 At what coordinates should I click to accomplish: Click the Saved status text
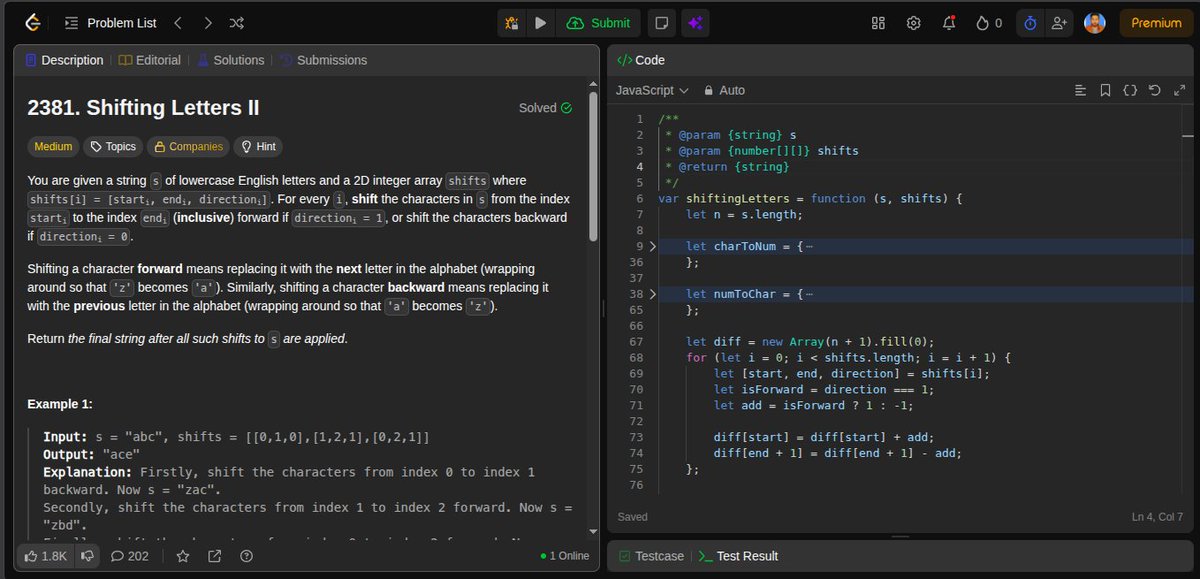[632, 517]
